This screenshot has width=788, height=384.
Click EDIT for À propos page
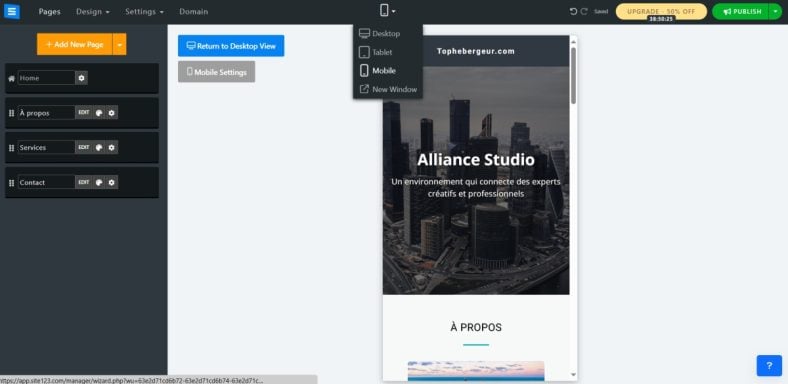(x=84, y=113)
